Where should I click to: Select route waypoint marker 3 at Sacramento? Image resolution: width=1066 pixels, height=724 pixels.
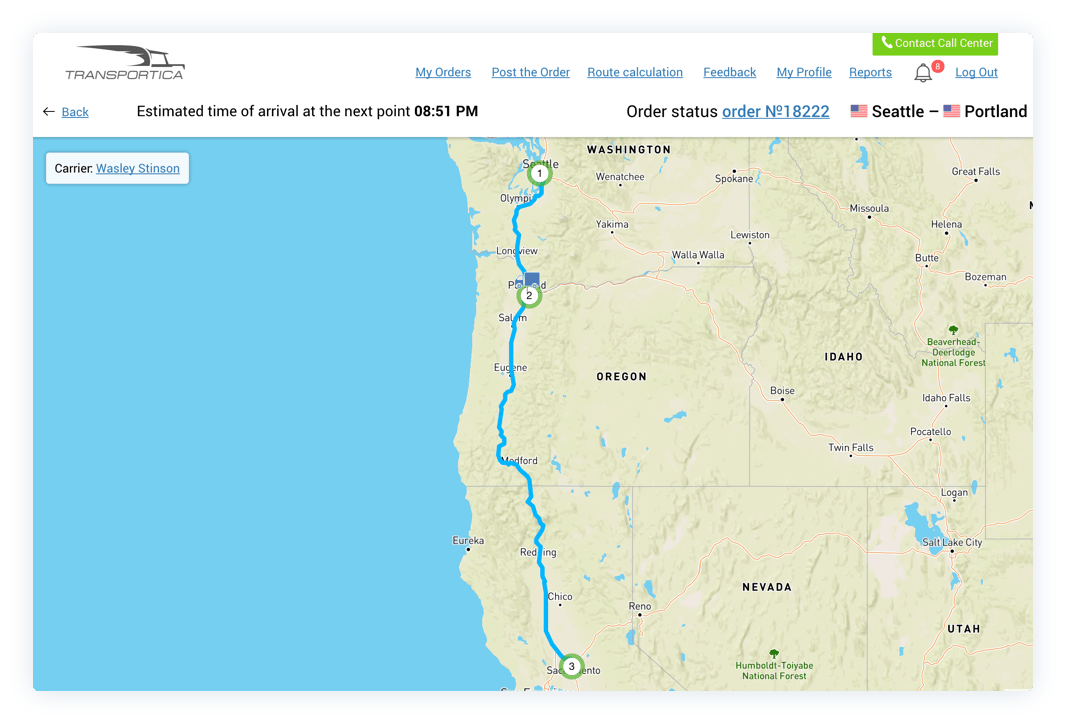coord(572,666)
